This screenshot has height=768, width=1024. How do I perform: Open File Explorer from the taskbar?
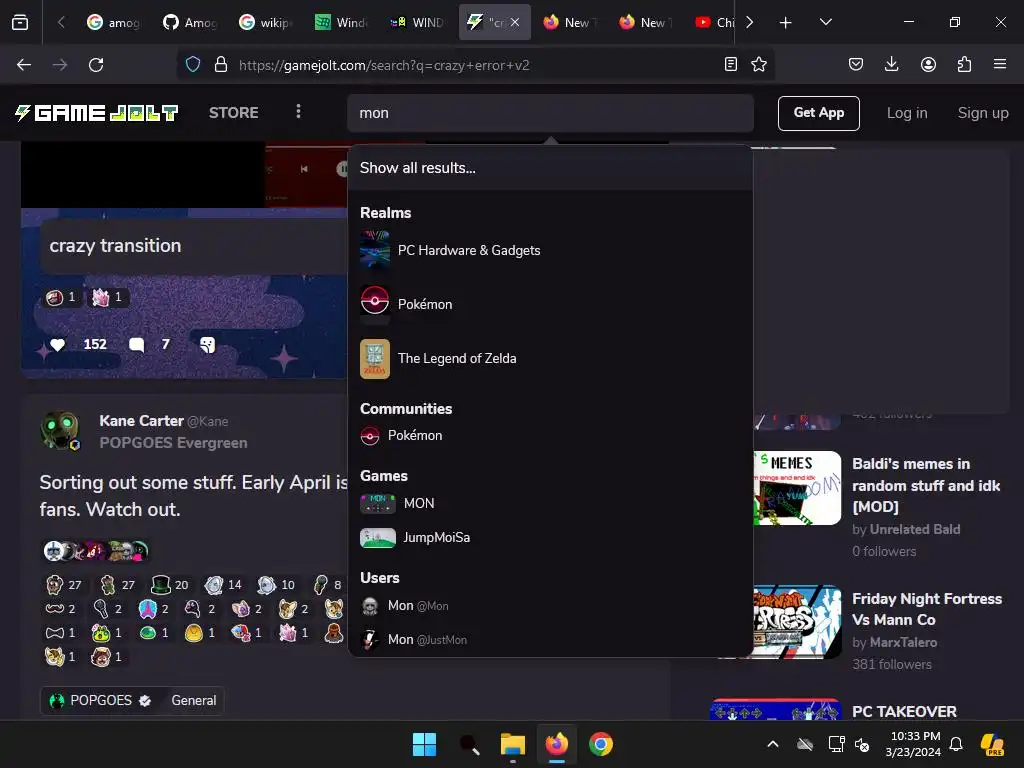pyautogui.click(x=513, y=744)
